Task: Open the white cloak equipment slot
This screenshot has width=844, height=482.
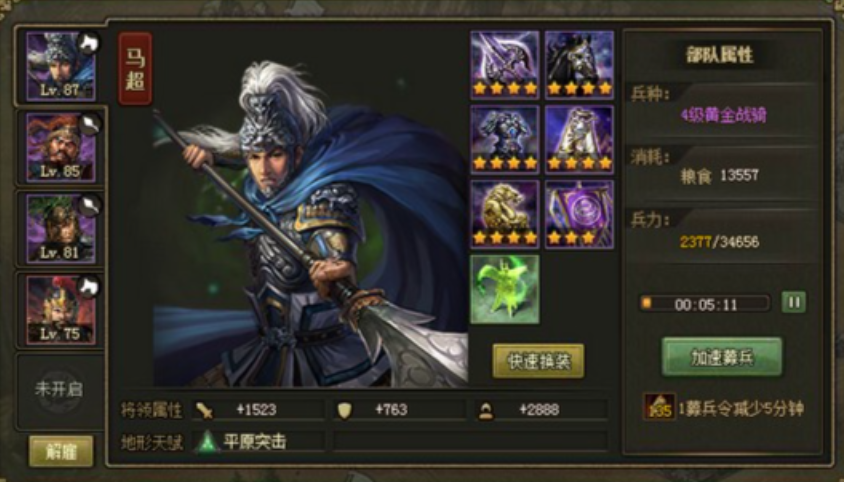Action: [579, 139]
